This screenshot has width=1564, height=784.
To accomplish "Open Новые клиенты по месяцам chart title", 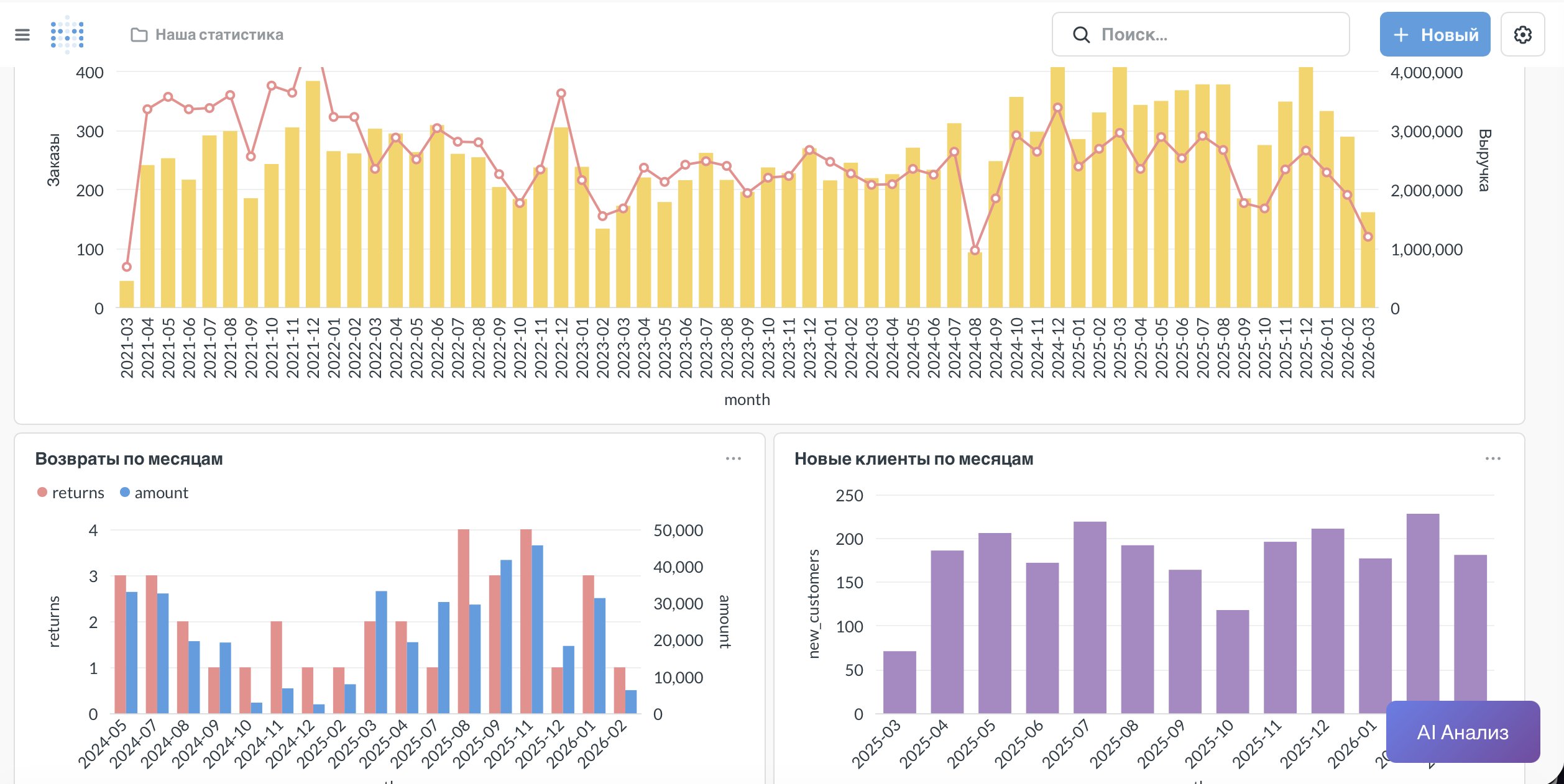I will [x=913, y=459].
